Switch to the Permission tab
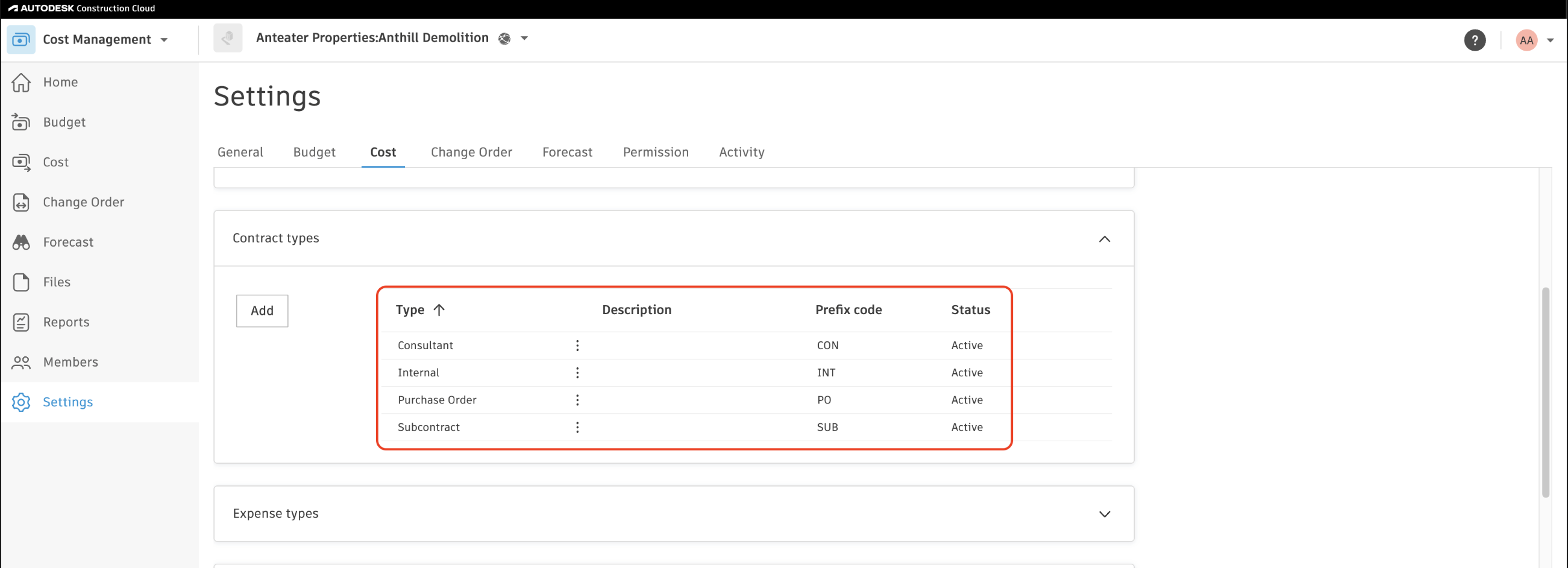Screen dimensions: 1568x568 pyautogui.click(x=656, y=152)
